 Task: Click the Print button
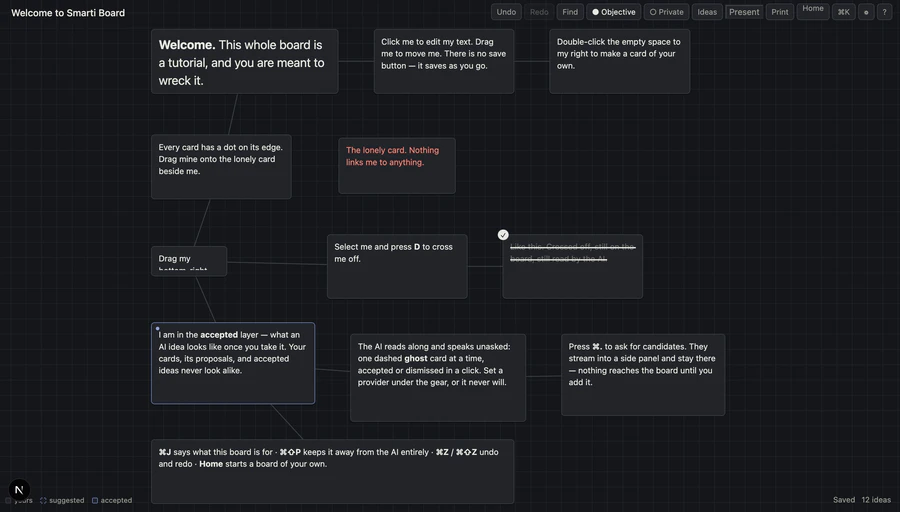point(779,12)
